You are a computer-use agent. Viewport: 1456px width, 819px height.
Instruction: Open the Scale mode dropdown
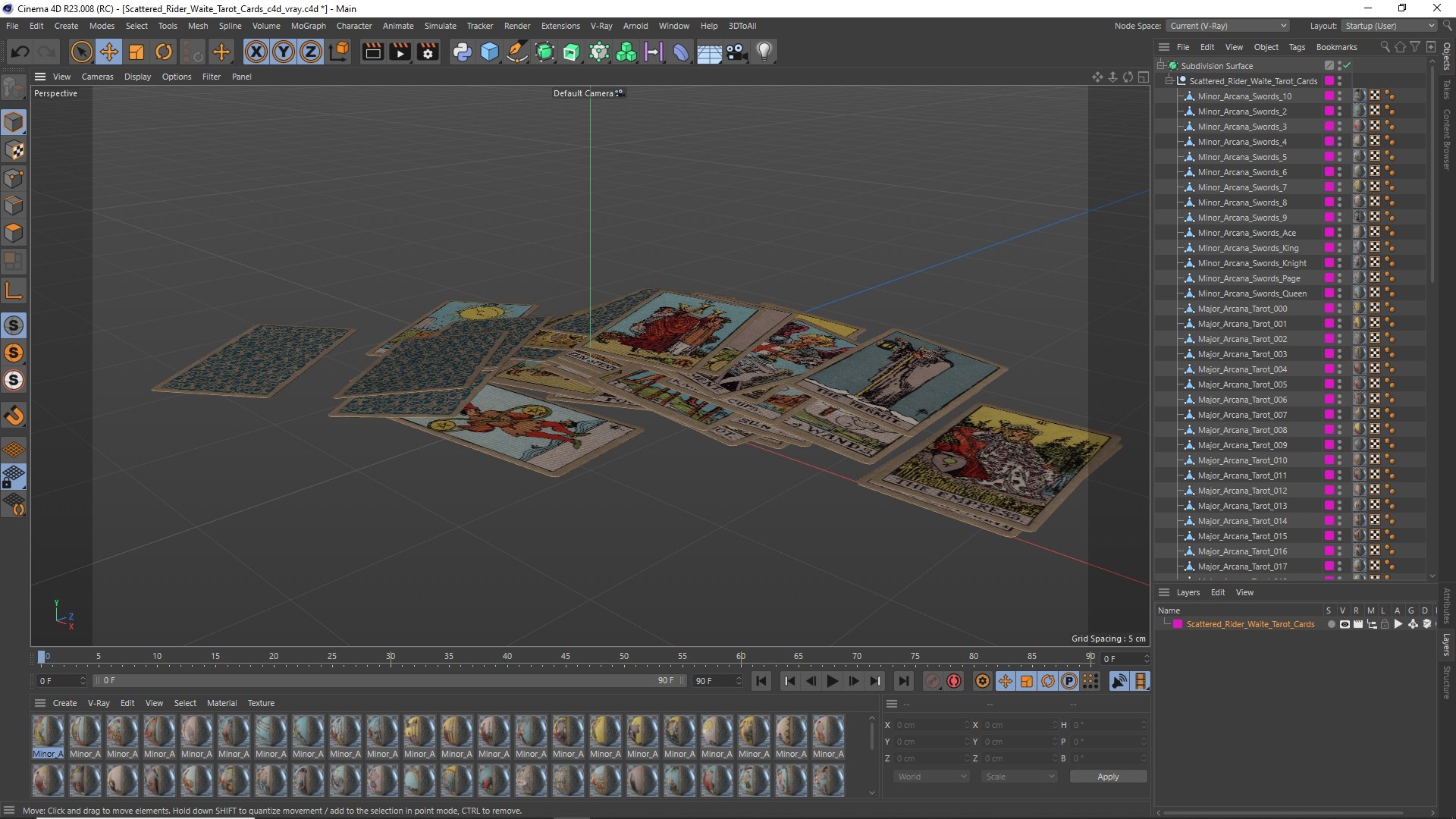(x=1019, y=777)
